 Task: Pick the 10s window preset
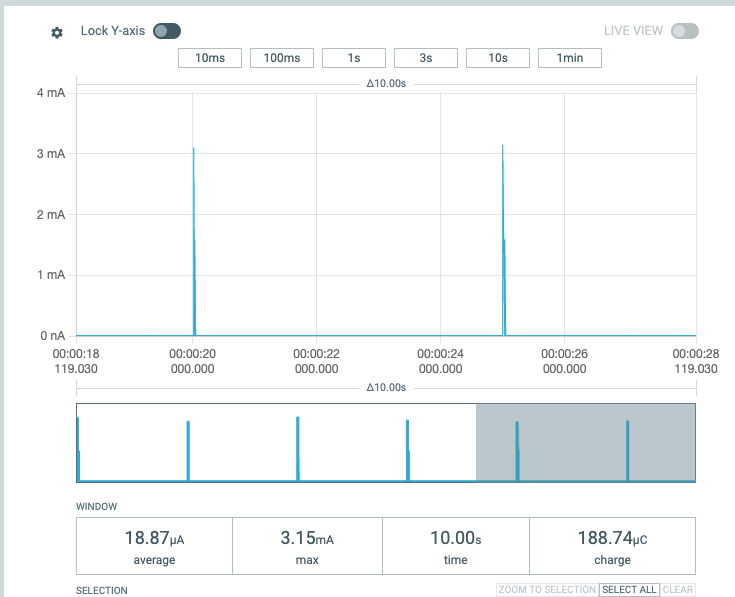[497, 58]
